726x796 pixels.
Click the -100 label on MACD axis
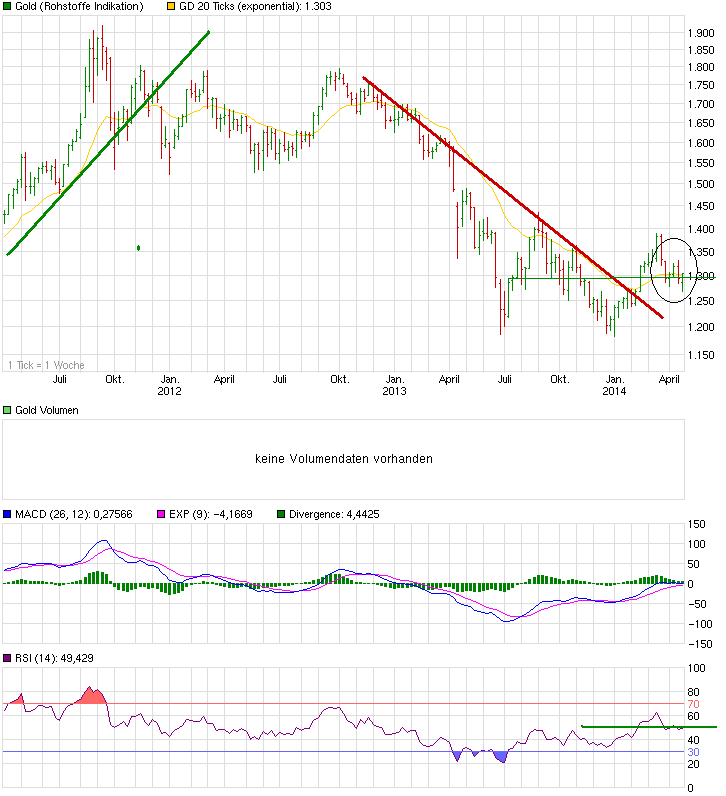coord(700,624)
